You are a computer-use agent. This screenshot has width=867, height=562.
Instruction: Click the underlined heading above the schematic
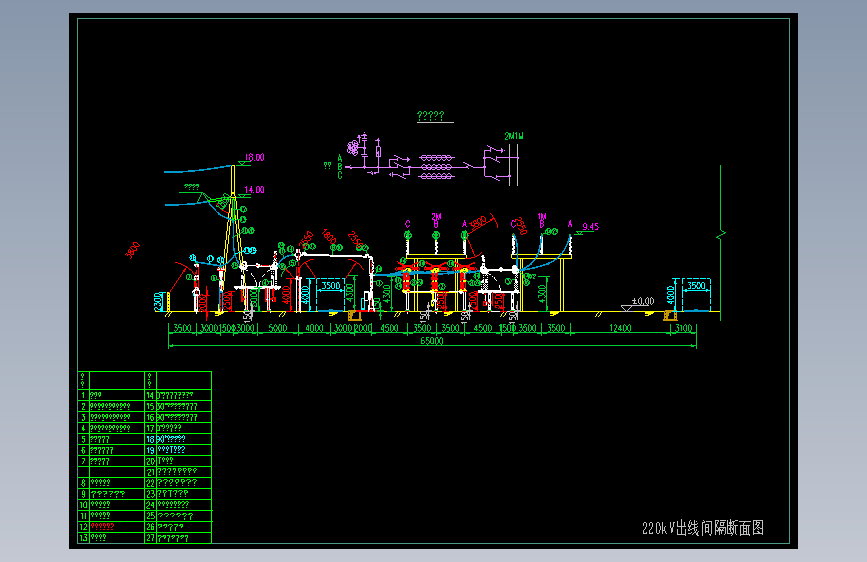click(x=431, y=116)
